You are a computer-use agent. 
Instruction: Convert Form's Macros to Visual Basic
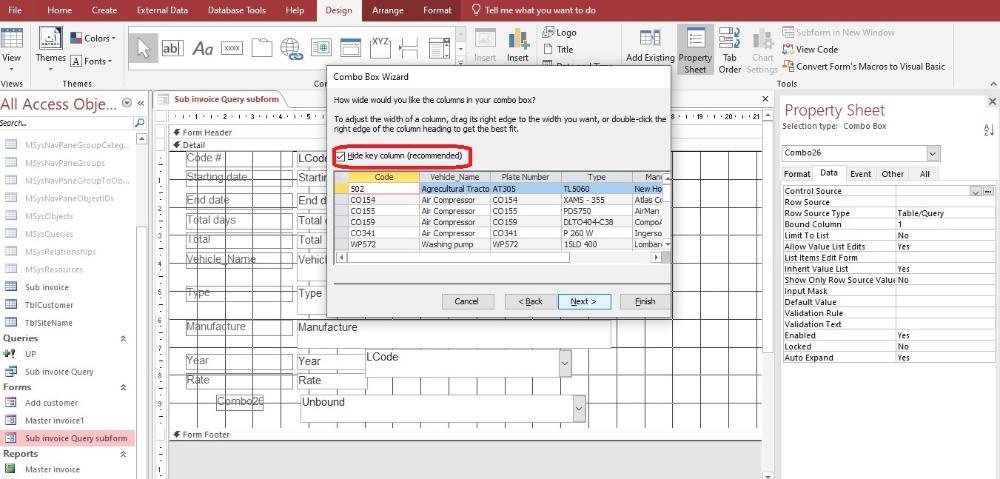tap(863, 66)
